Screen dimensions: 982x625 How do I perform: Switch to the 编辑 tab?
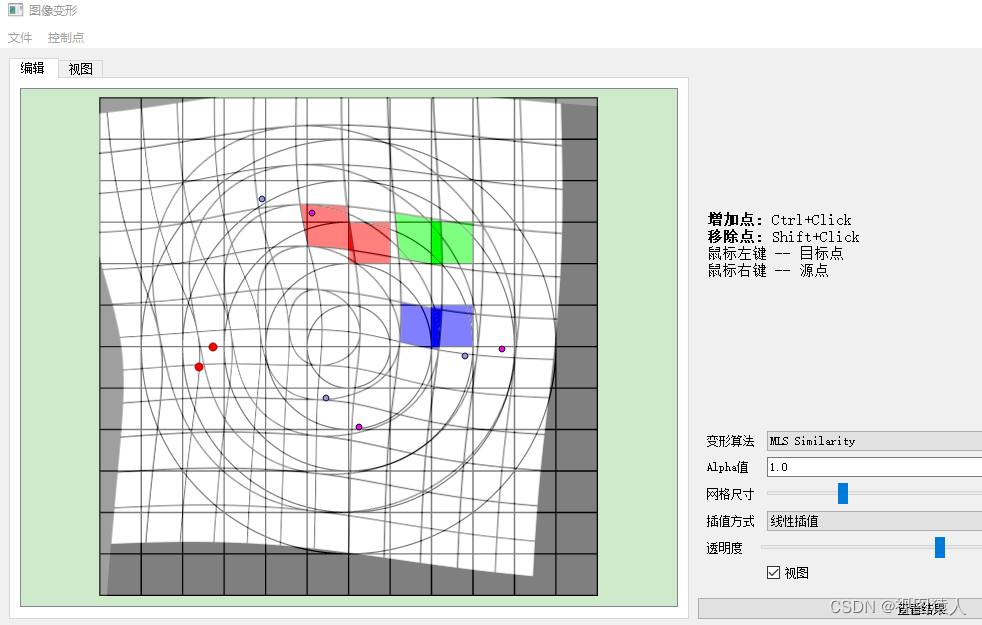point(33,68)
